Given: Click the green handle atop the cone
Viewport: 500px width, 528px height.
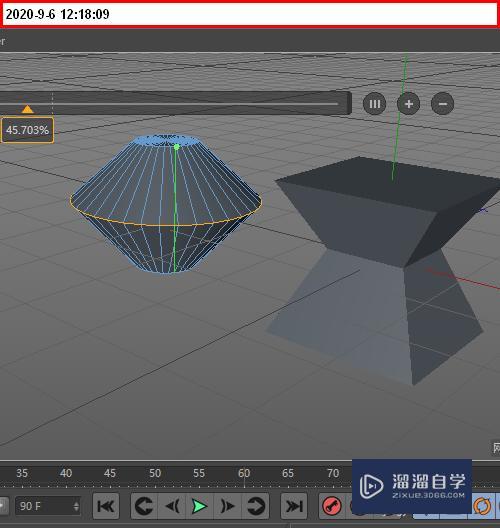Looking at the screenshot, I should pos(176,147).
